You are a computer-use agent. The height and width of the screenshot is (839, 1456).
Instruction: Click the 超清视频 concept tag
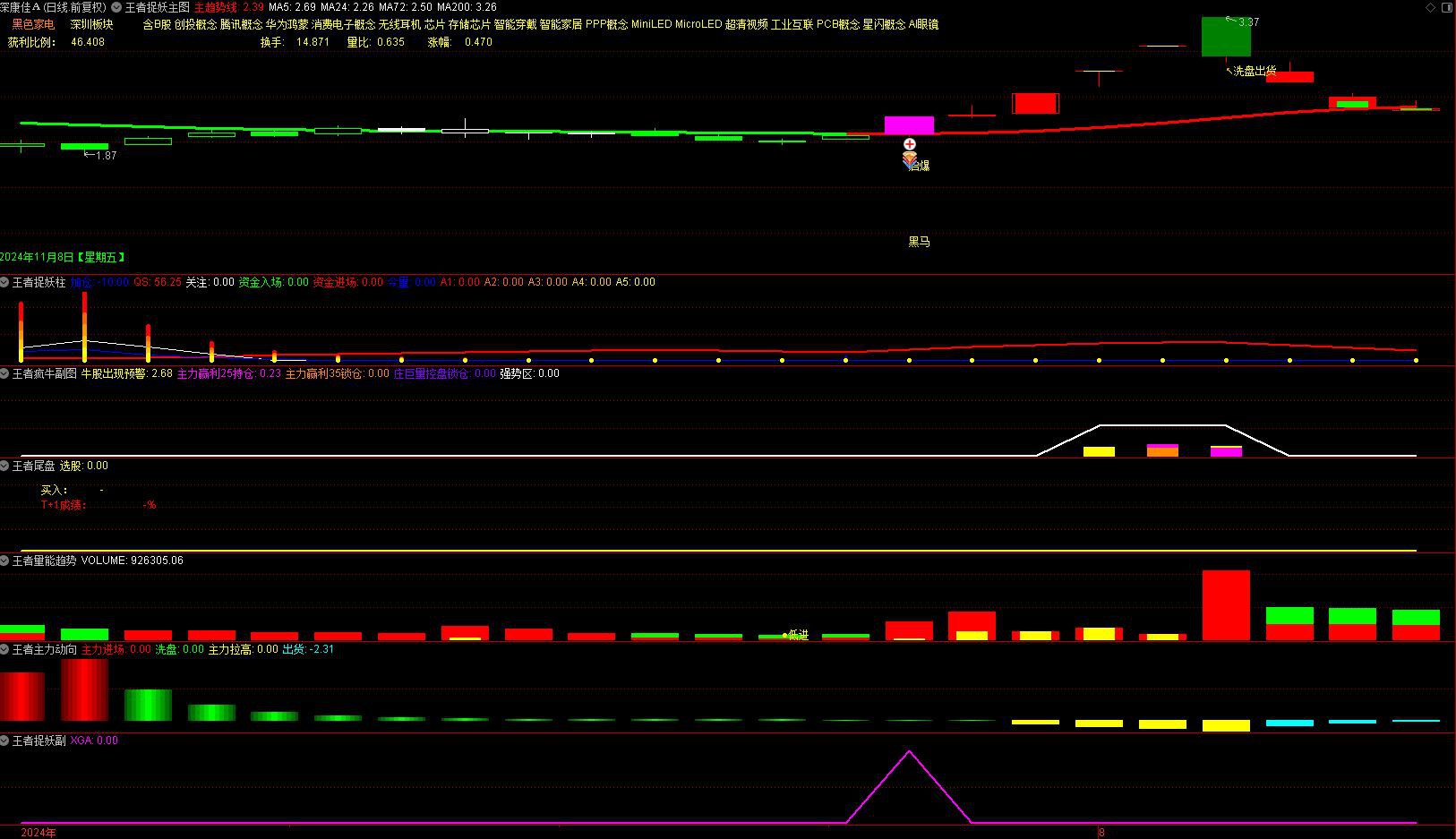coord(747,25)
